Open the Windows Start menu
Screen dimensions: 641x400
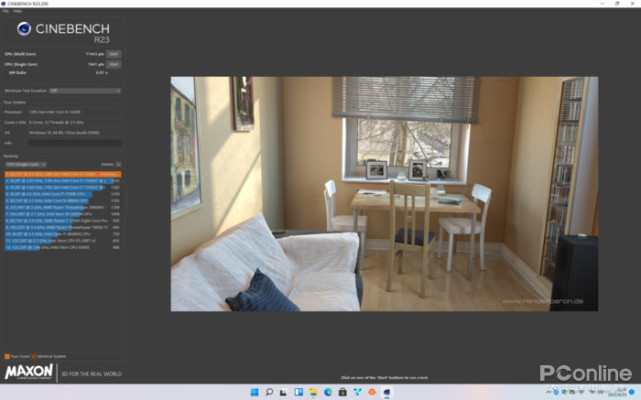click(x=254, y=392)
